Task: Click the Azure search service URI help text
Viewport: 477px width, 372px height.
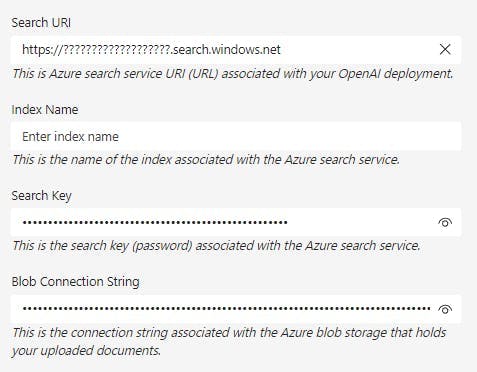Action: [233, 73]
